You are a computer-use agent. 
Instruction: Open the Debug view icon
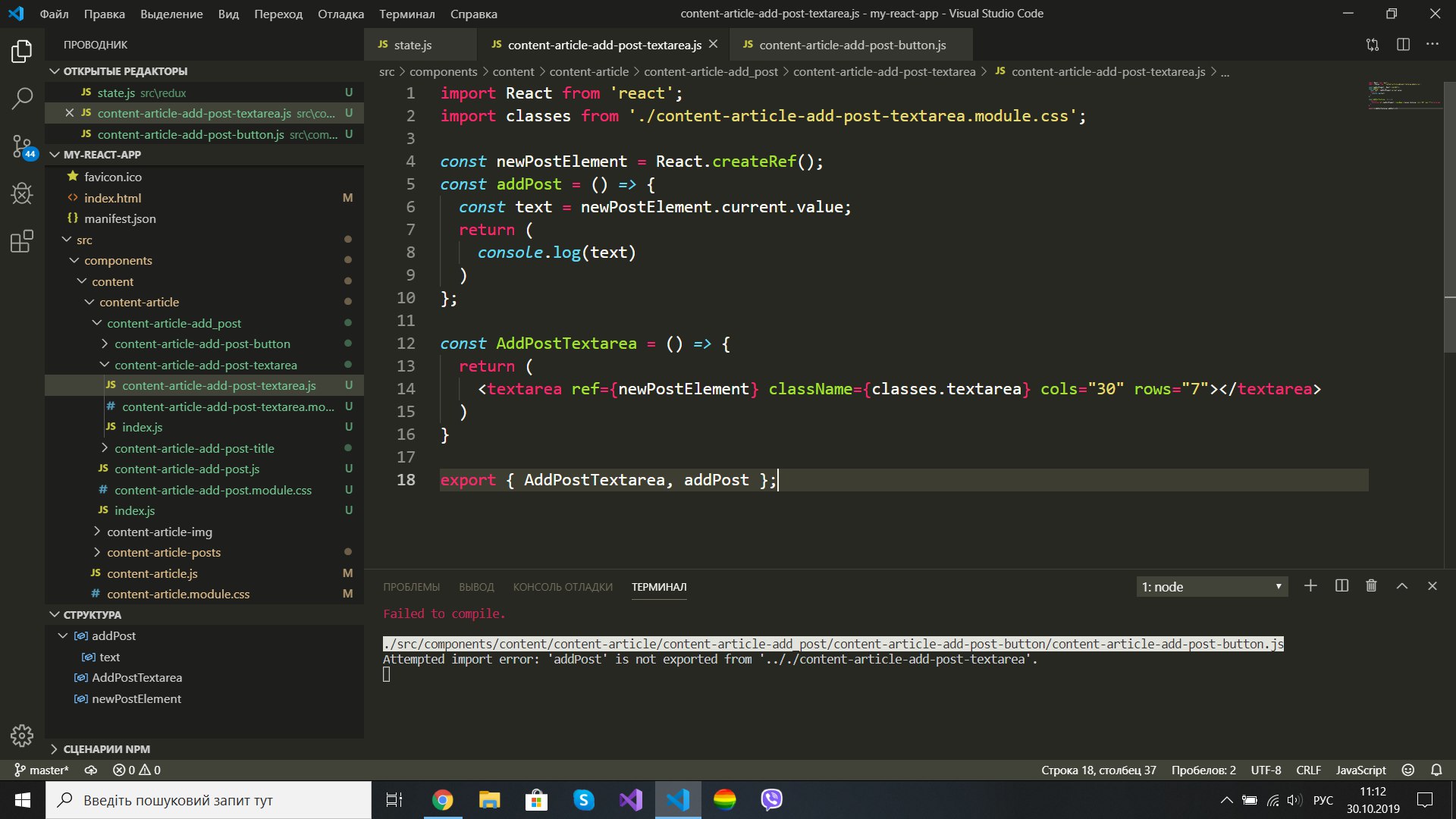[x=22, y=193]
